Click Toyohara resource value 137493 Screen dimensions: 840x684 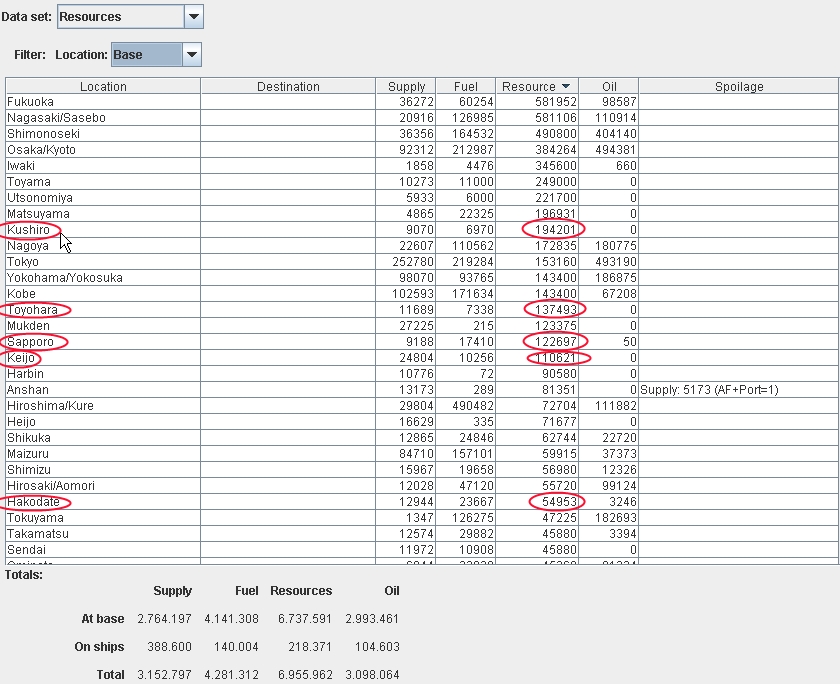pos(556,310)
